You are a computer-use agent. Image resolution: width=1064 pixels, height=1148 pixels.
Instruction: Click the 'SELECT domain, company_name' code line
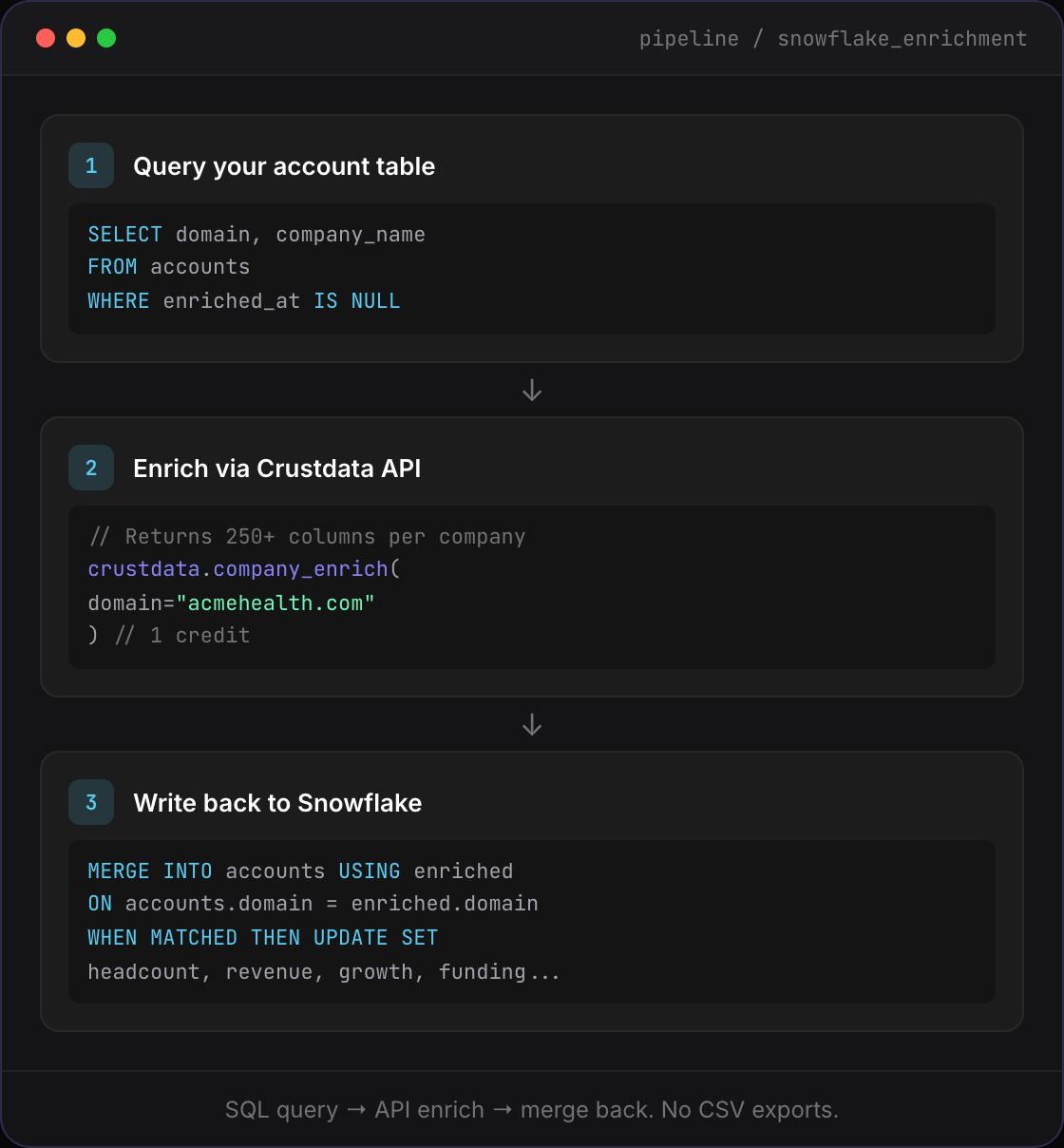256,235
